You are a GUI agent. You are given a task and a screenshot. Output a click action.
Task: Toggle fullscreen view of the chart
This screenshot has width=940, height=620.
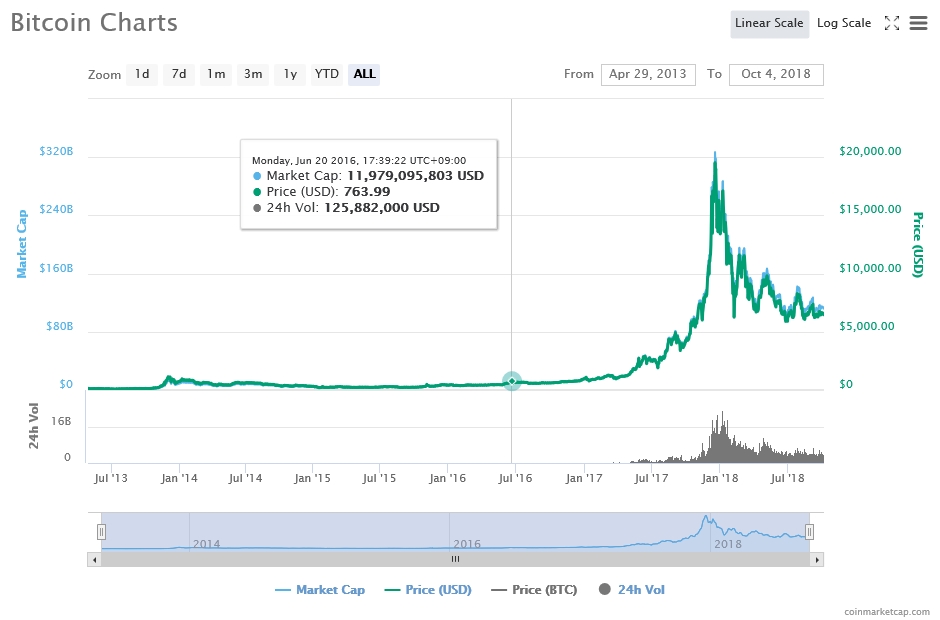[x=892, y=23]
